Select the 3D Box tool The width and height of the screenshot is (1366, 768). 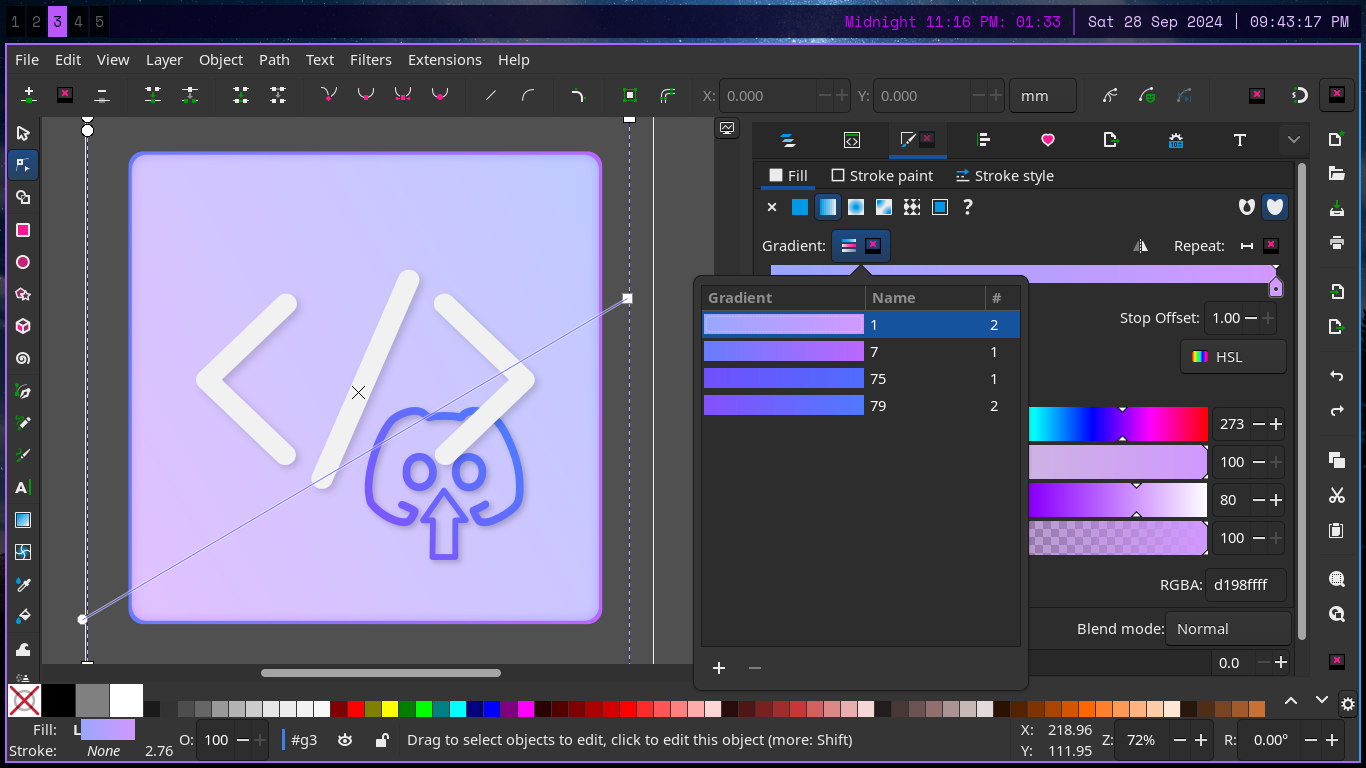click(x=23, y=326)
